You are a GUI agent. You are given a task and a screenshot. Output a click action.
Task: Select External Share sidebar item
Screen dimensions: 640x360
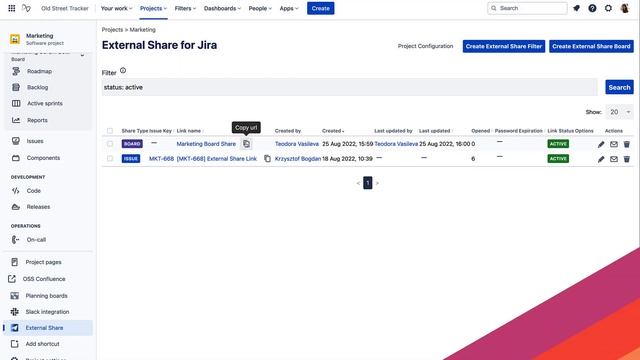point(48,328)
